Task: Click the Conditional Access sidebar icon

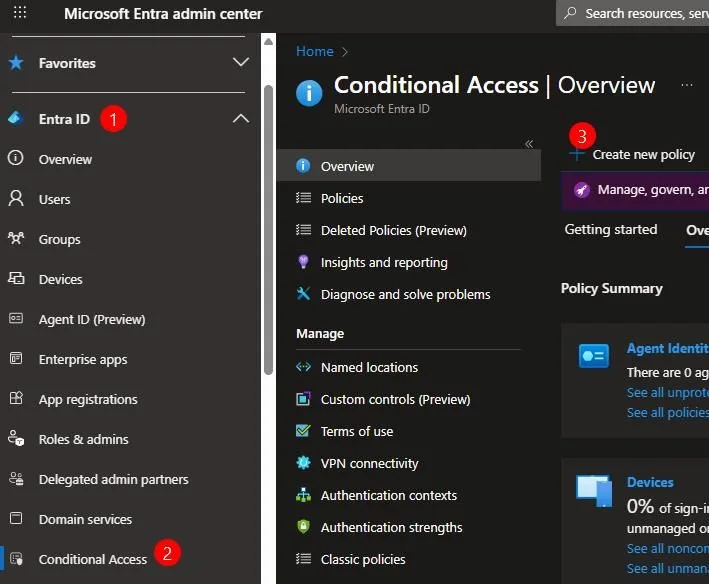Action: pos(16,559)
